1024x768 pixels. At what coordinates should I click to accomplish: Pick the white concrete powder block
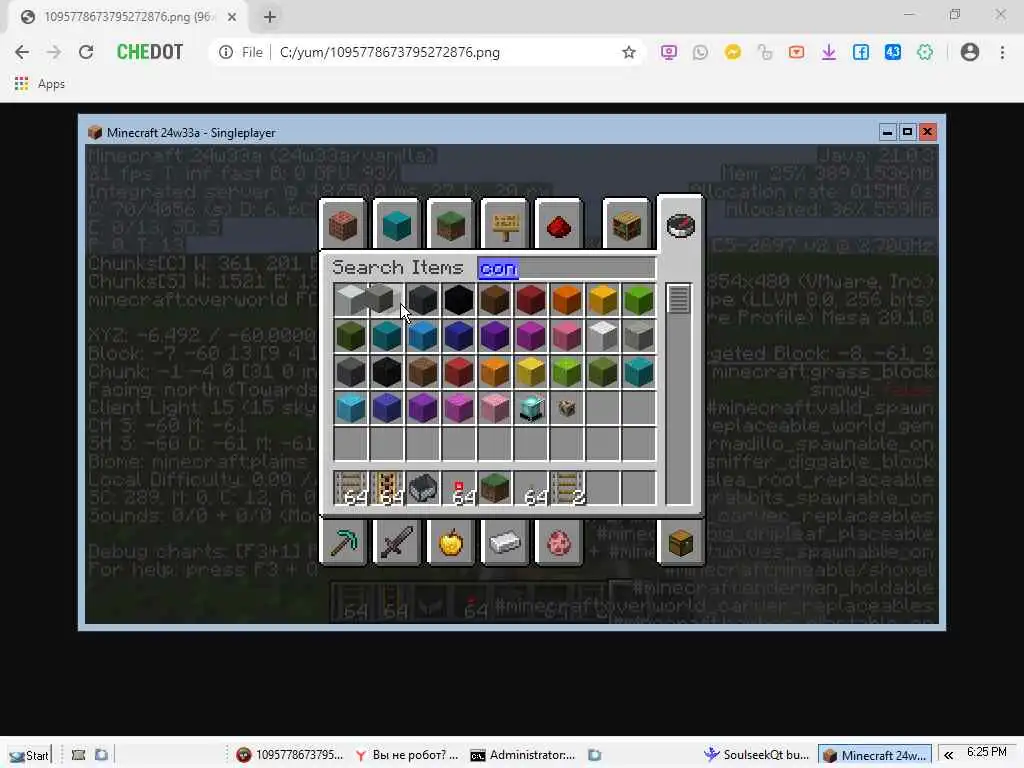tap(602, 336)
